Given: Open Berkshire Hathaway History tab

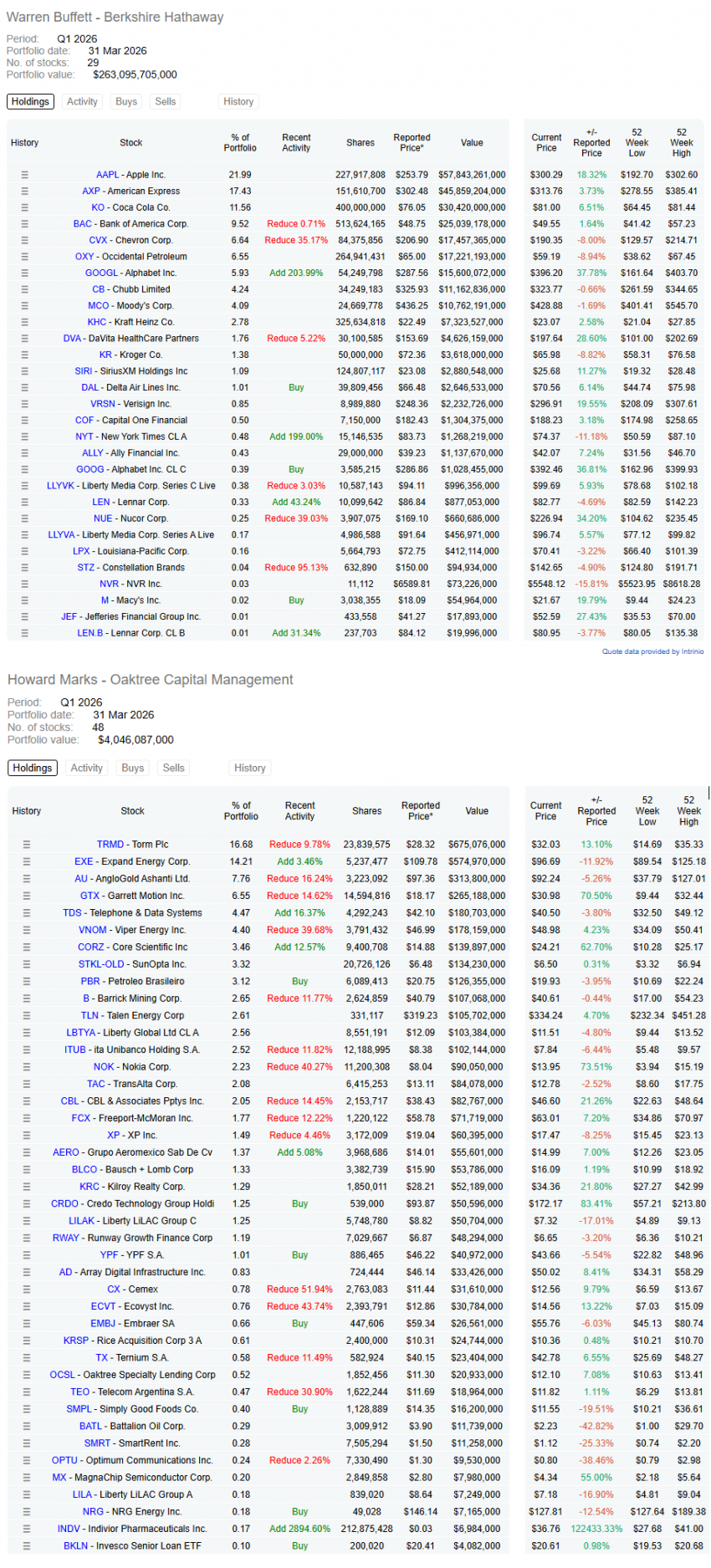Looking at the screenshot, I should point(238,101).
